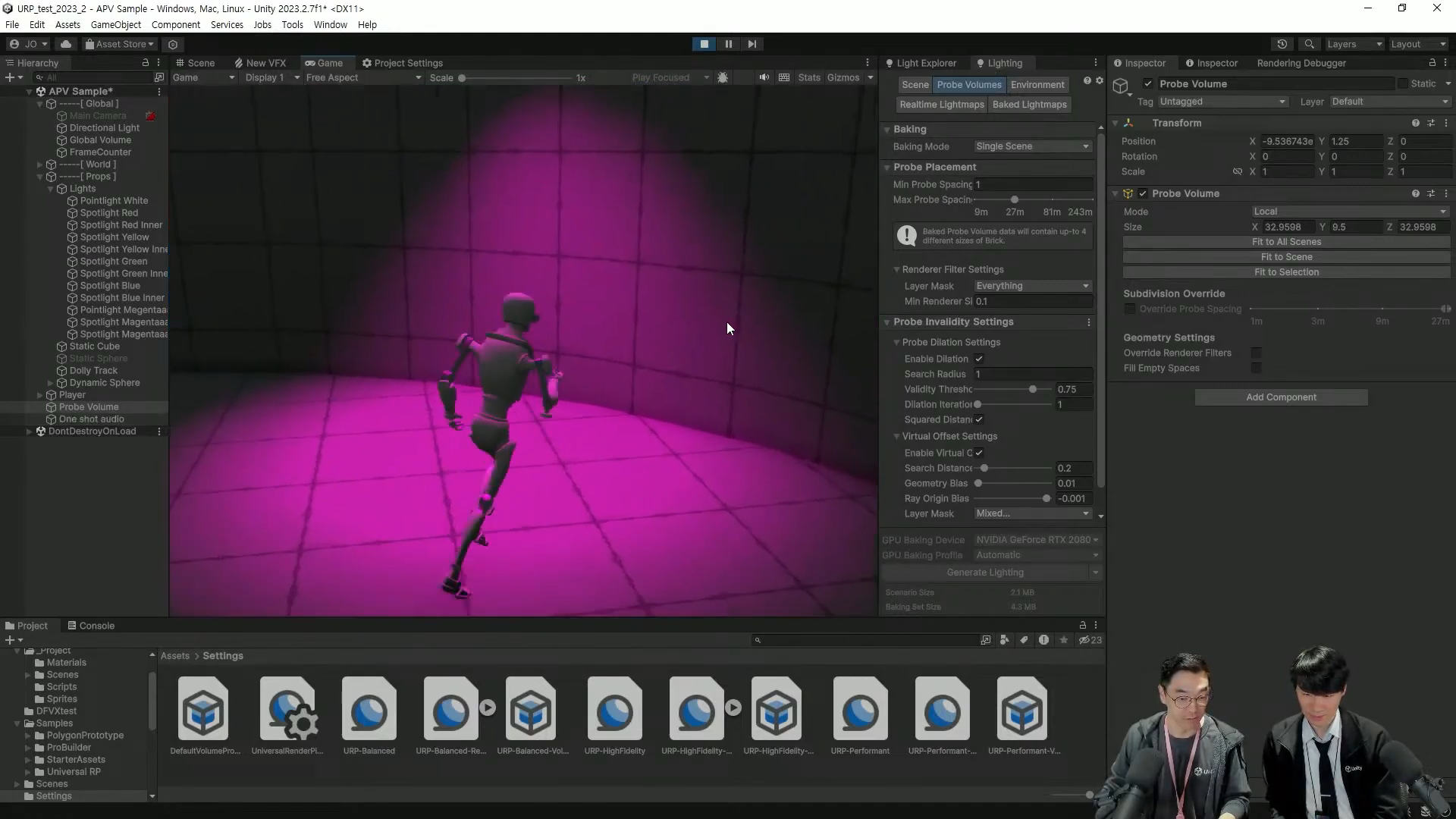1456x819 pixels.
Task: Switch to the Environment tab
Action: pos(1037,85)
